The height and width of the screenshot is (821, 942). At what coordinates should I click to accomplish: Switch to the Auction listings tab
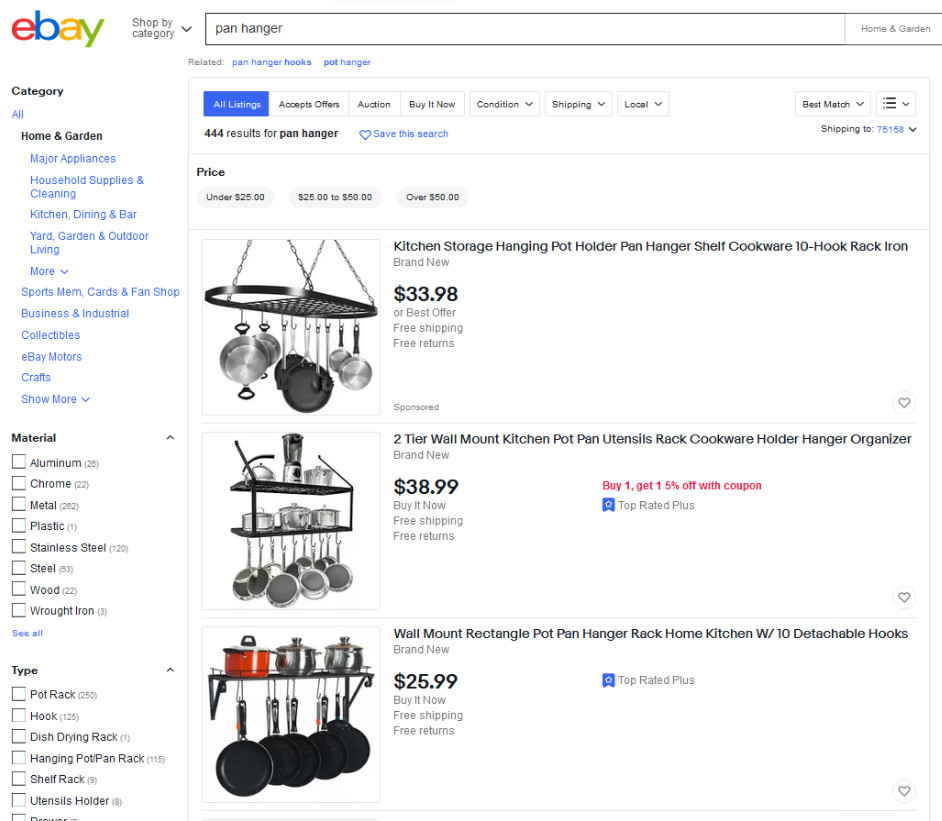click(x=373, y=103)
